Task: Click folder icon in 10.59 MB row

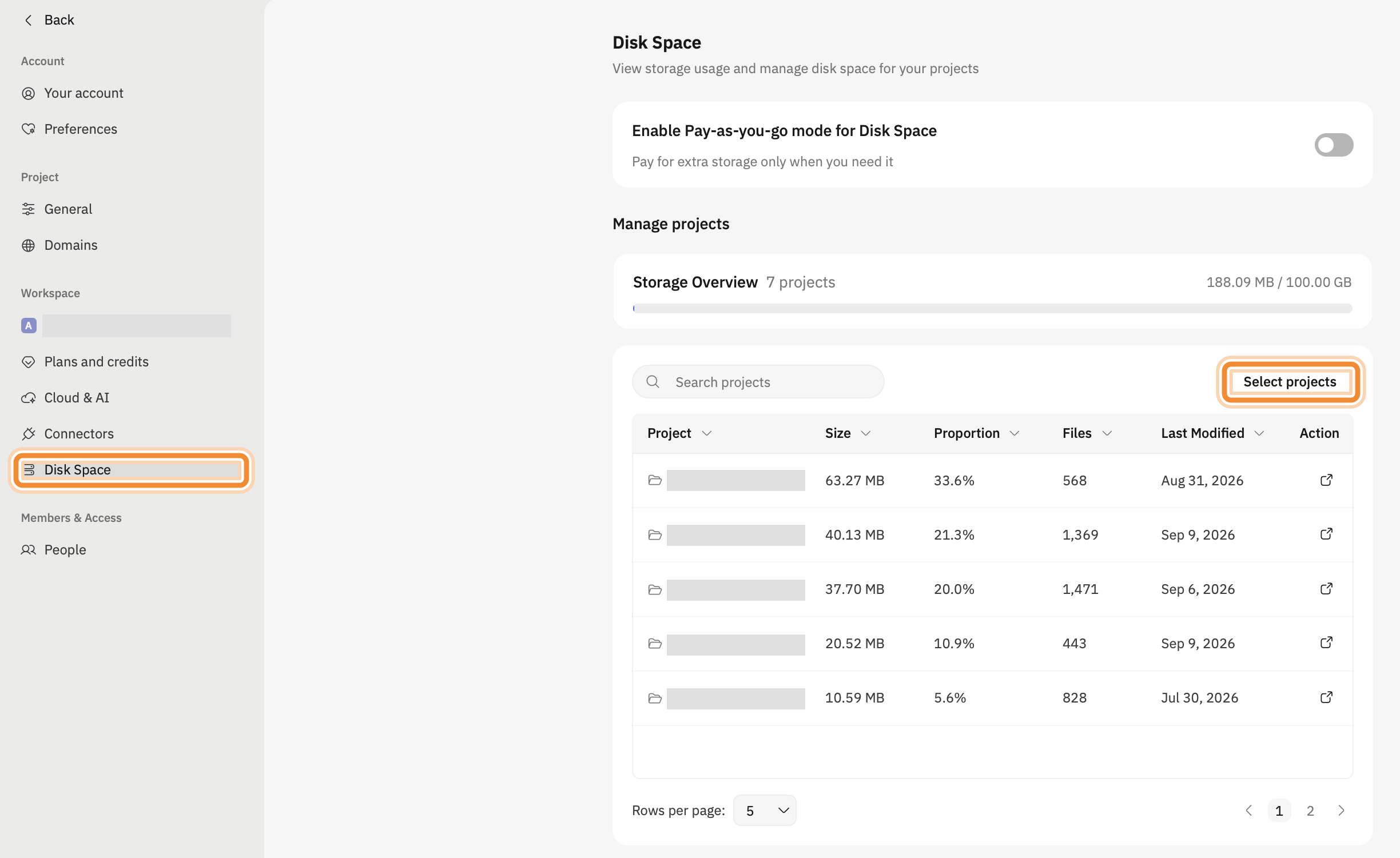Action: [x=655, y=699]
